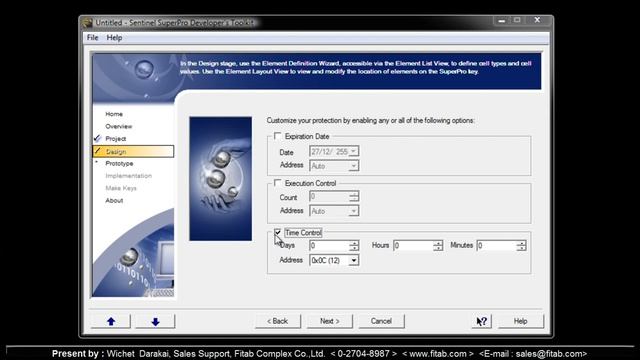Click the Time Control label

pyautogui.click(x=303, y=233)
